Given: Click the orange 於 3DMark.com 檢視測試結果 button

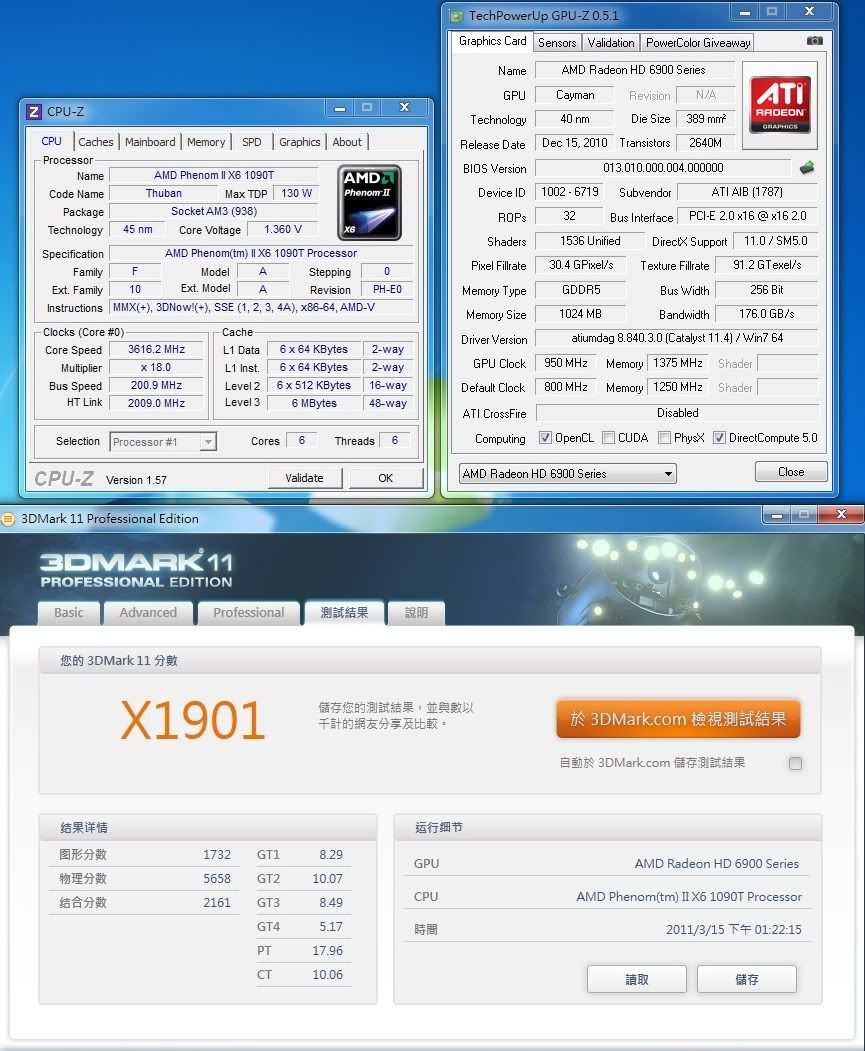Looking at the screenshot, I should point(678,719).
